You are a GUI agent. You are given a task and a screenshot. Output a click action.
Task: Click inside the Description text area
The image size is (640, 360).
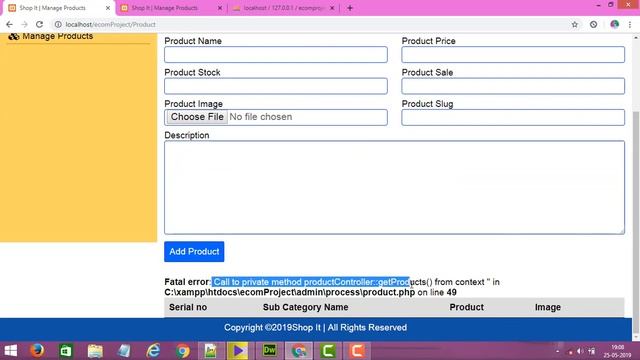click(394, 187)
